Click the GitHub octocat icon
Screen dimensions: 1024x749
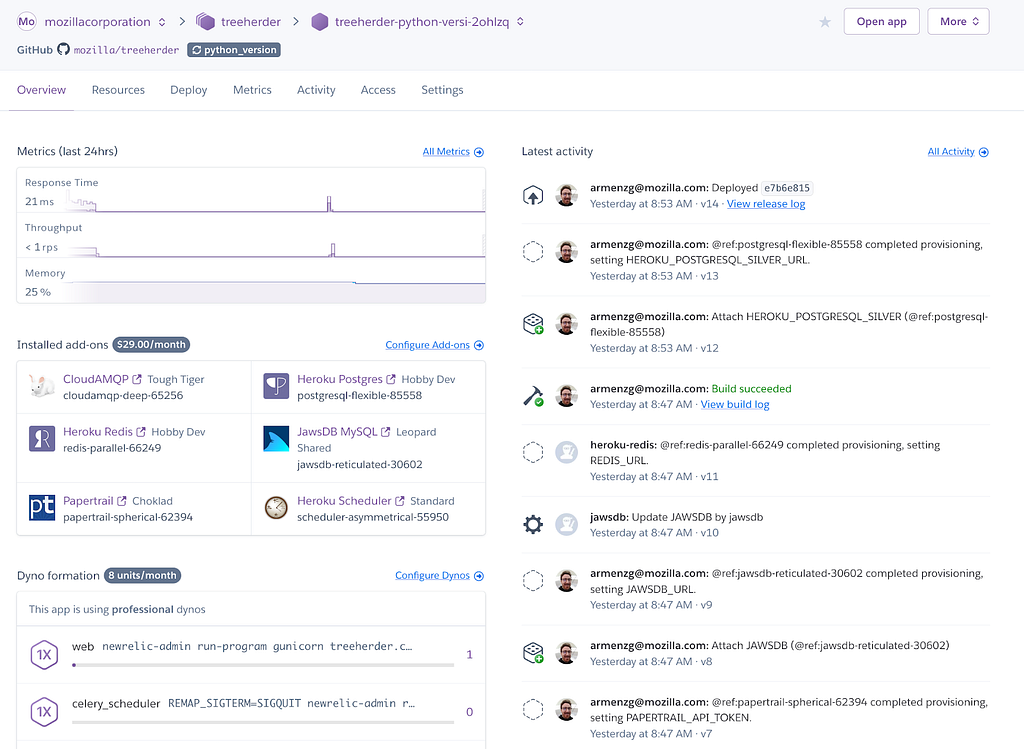pyautogui.click(x=63, y=50)
